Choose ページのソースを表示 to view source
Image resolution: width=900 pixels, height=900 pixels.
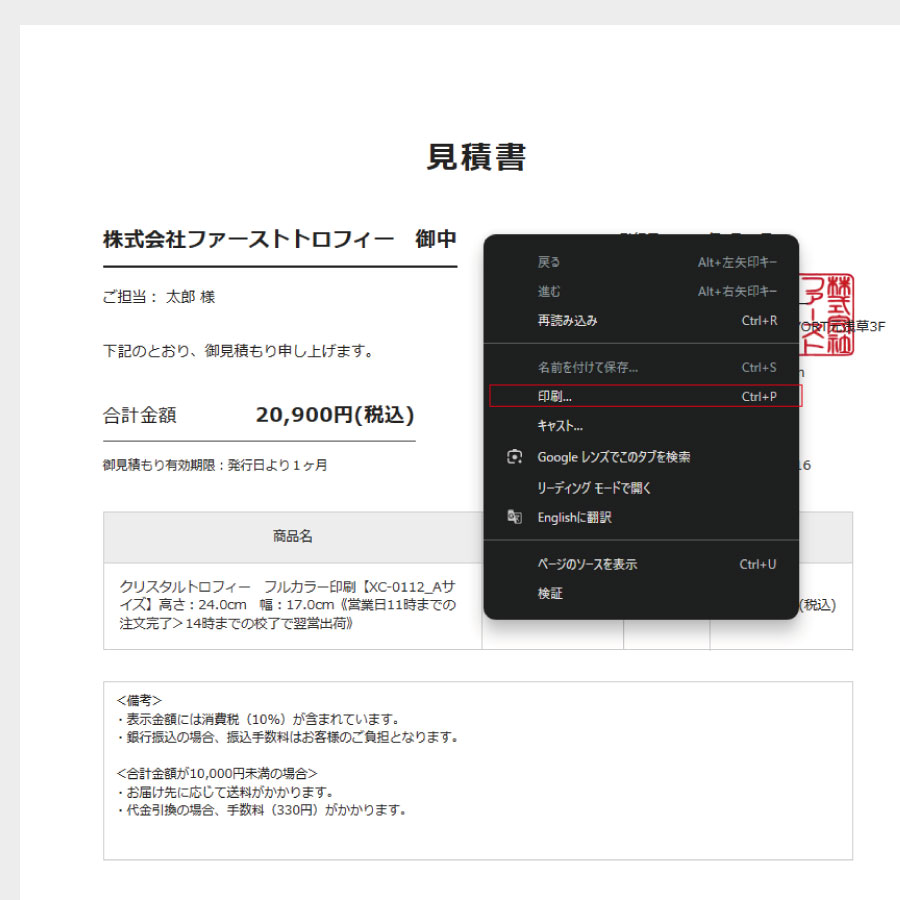(x=585, y=564)
